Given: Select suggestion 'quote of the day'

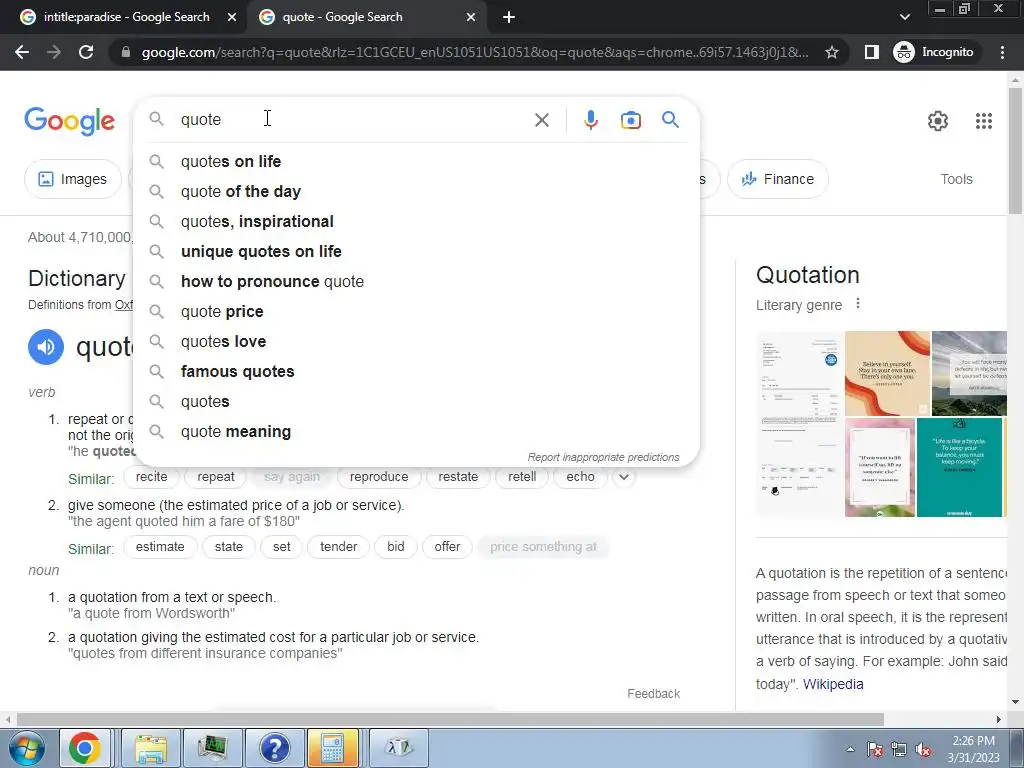Looking at the screenshot, I should [416, 191].
